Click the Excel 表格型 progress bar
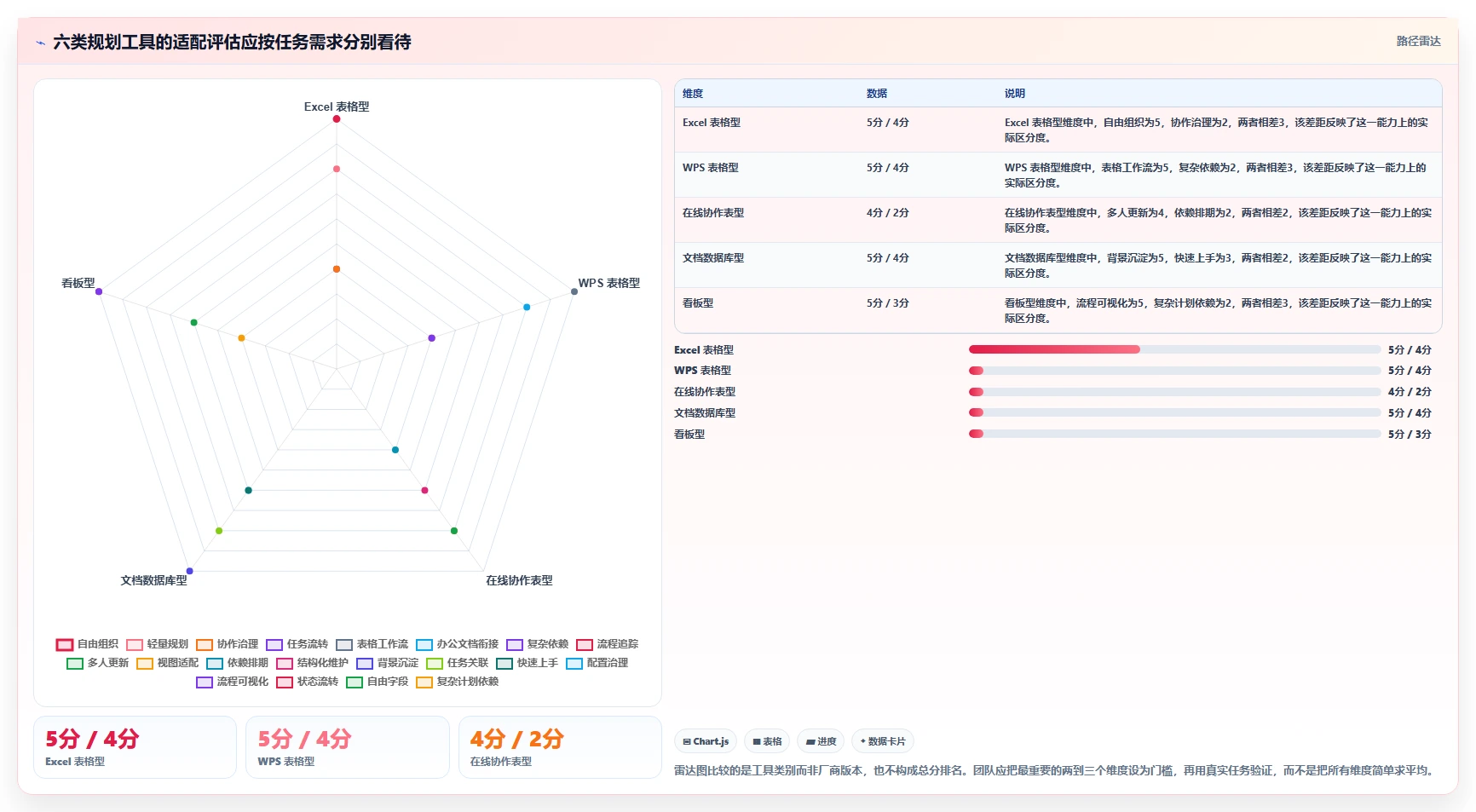The height and width of the screenshot is (812, 1476). click(x=1174, y=349)
